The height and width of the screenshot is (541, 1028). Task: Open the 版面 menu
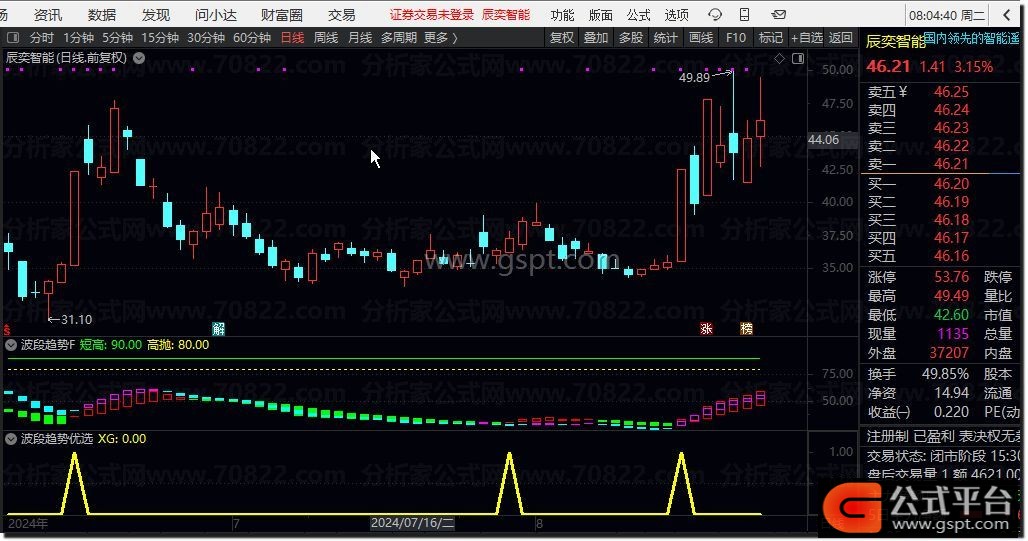click(600, 14)
